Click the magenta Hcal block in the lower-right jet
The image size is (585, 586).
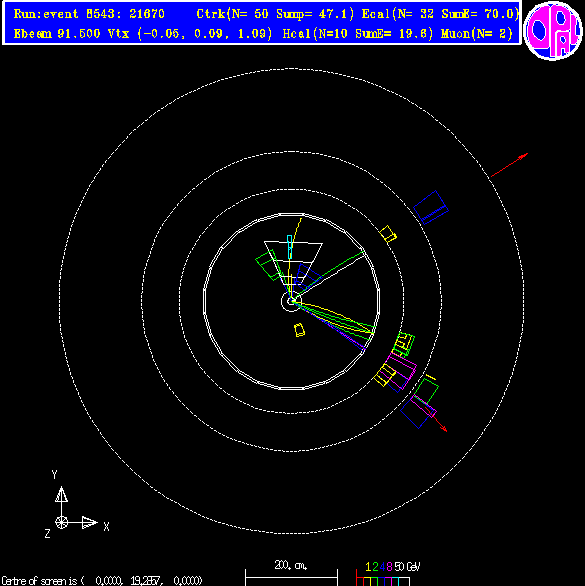401,371
